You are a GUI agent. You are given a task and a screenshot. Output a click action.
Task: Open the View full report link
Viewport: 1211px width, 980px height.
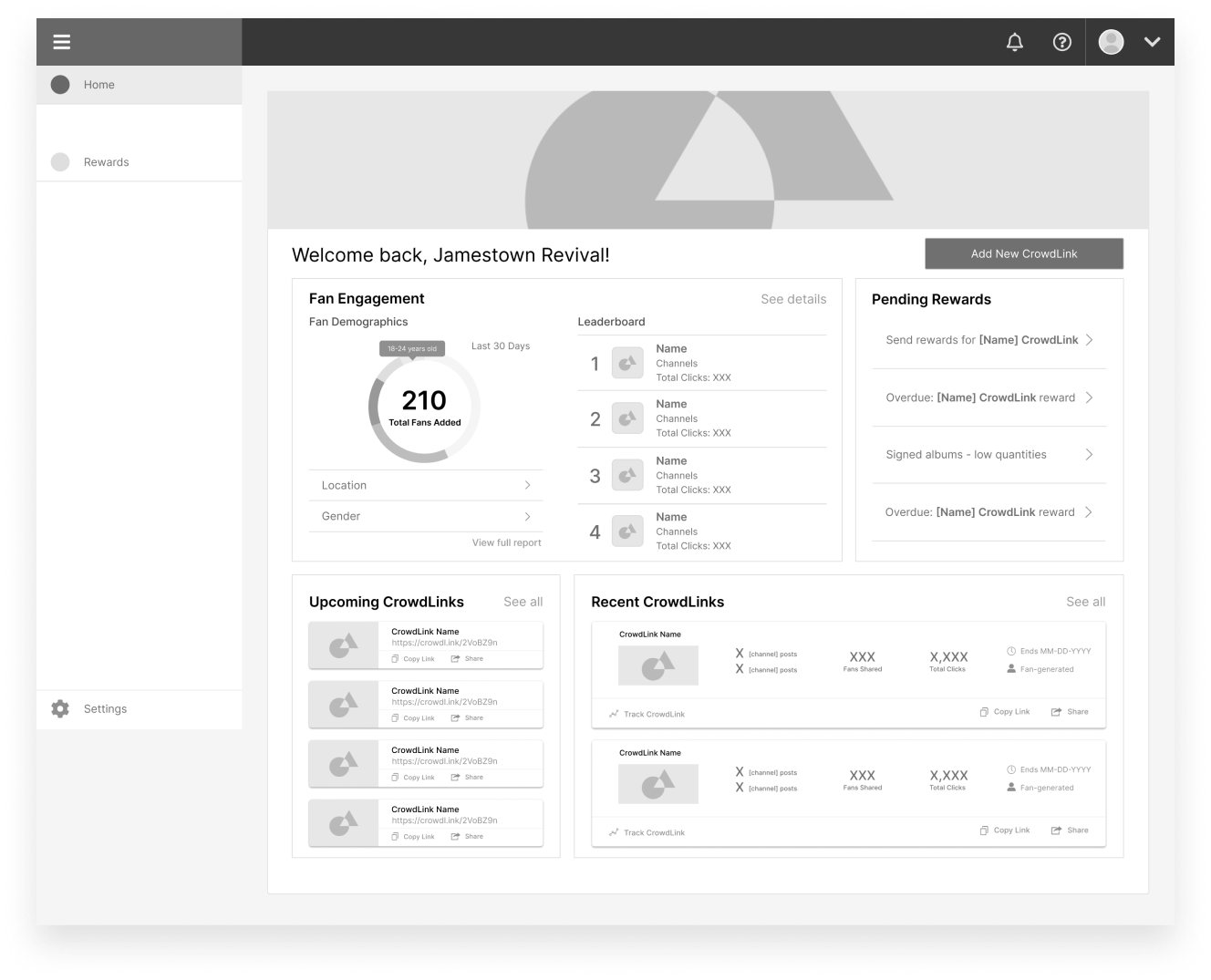pyautogui.click(x=506, y=542)
